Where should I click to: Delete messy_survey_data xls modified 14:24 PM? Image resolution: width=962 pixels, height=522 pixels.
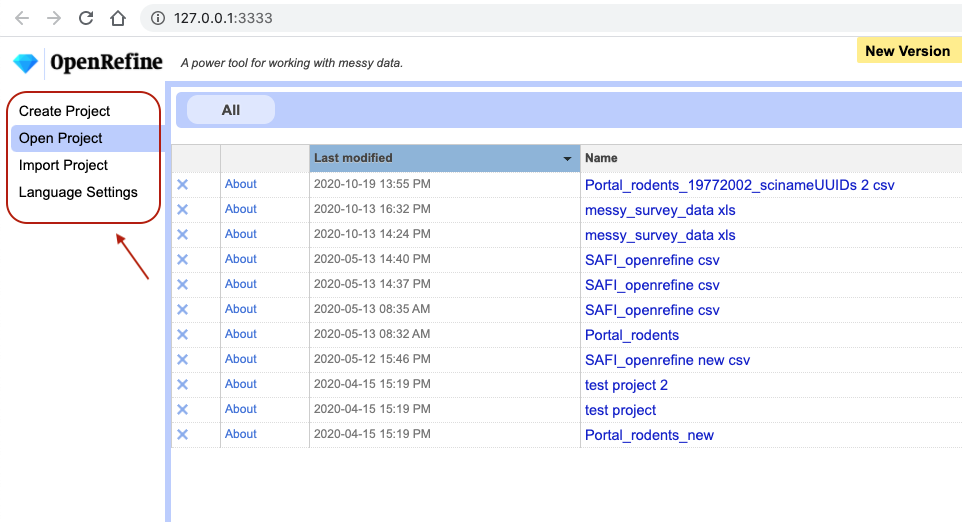tap(183, 234)
